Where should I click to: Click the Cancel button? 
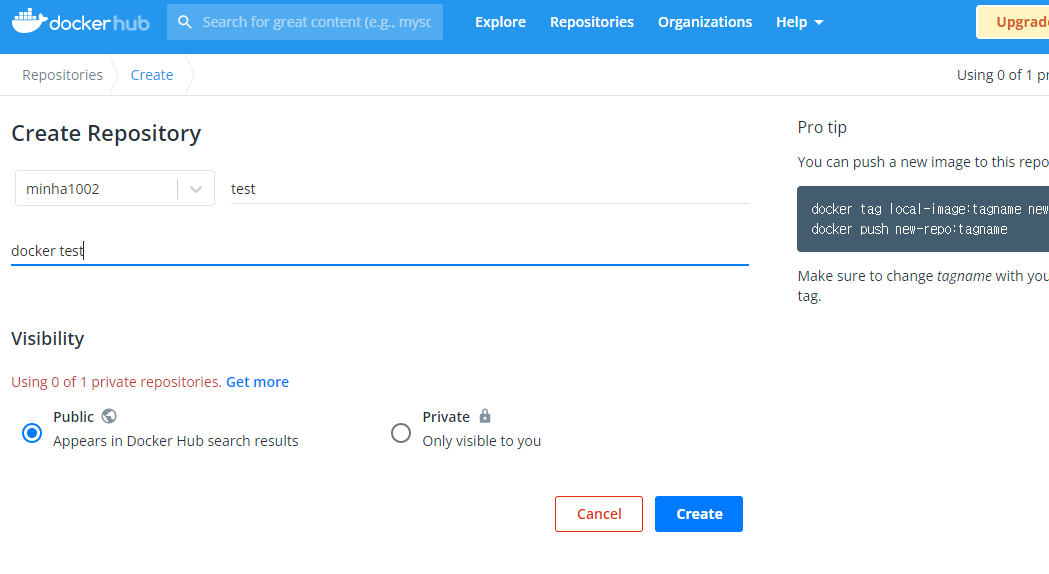(x=599, y=514)
